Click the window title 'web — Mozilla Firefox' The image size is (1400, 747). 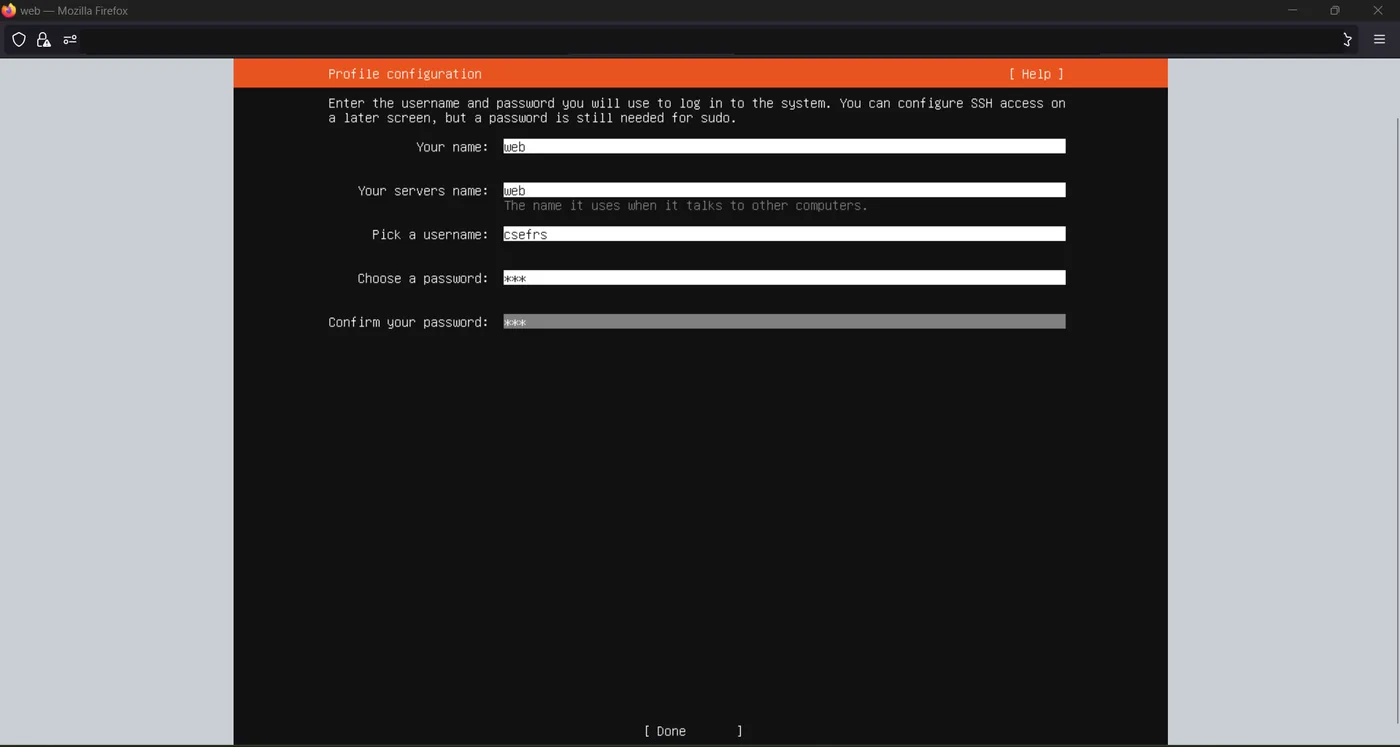pyautogui.click(x=74, y=11)
